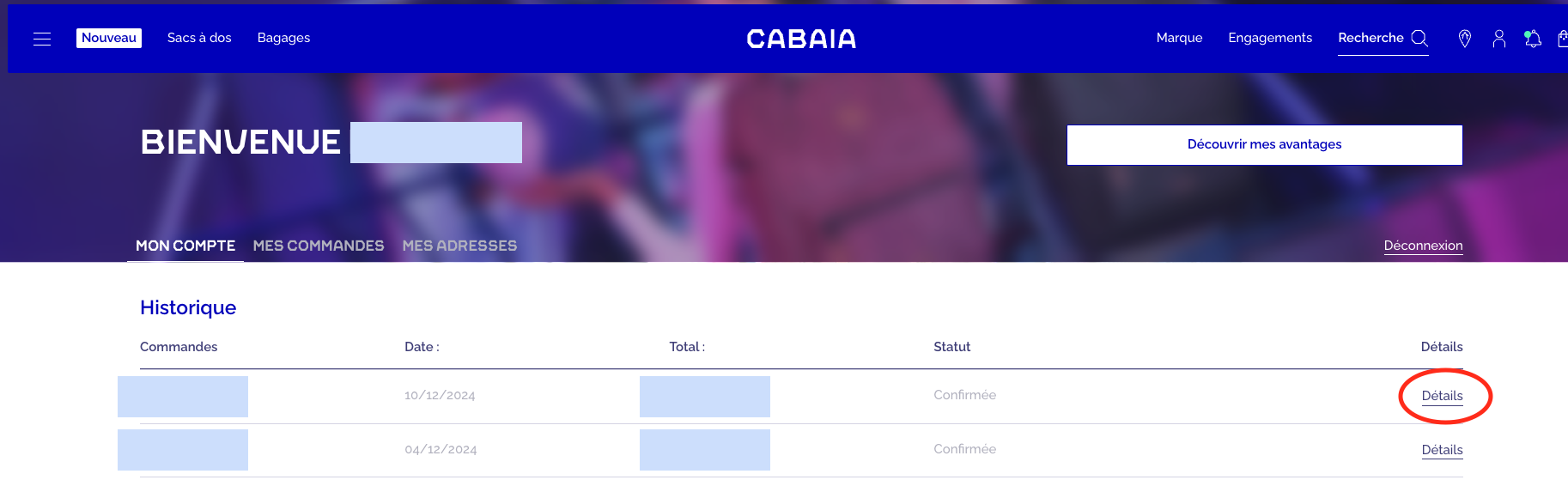Open the user account icon
1568x480 pixels.
click(1499, 39)
